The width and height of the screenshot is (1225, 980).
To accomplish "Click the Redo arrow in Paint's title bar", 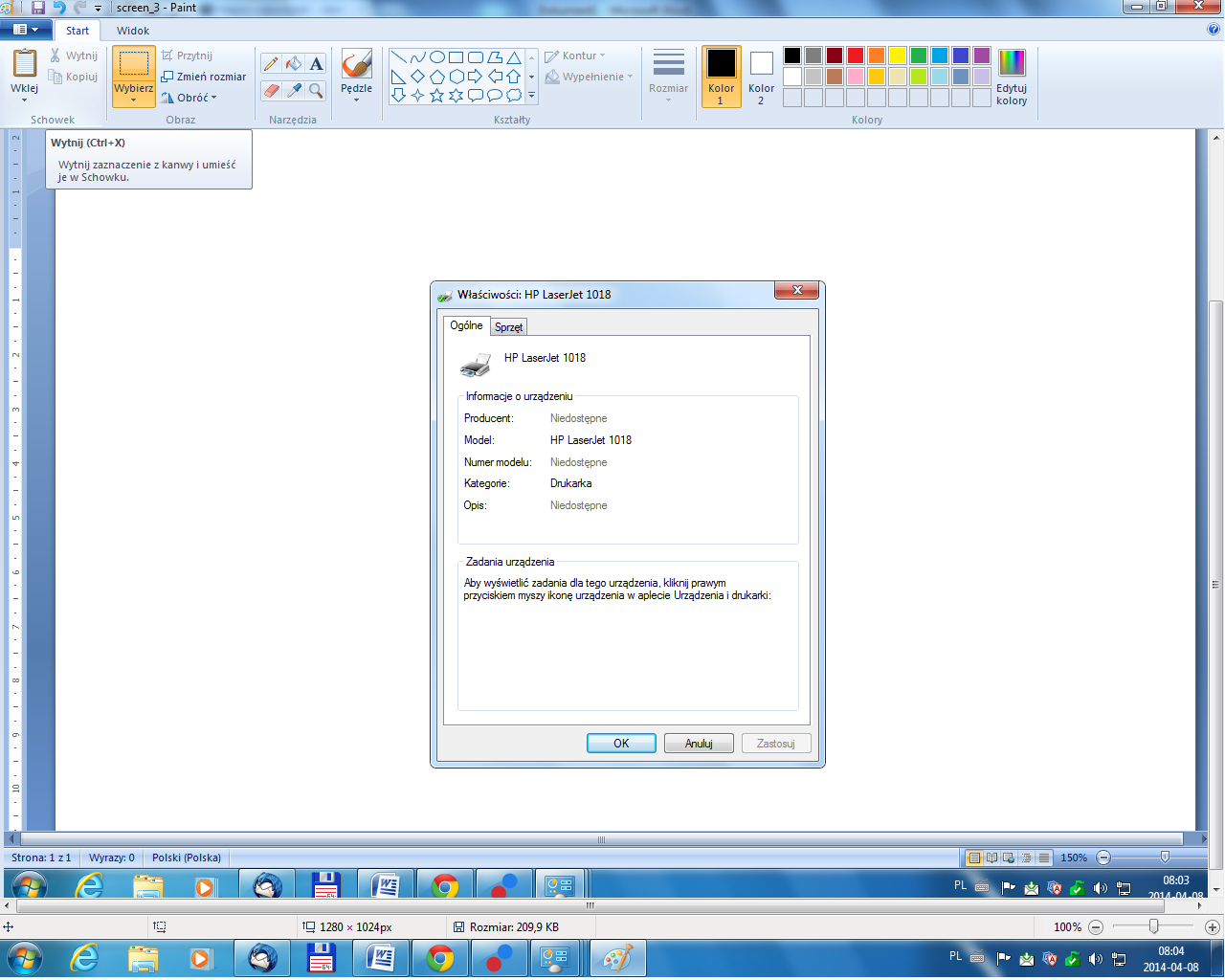I will click(x=80, y=8).
